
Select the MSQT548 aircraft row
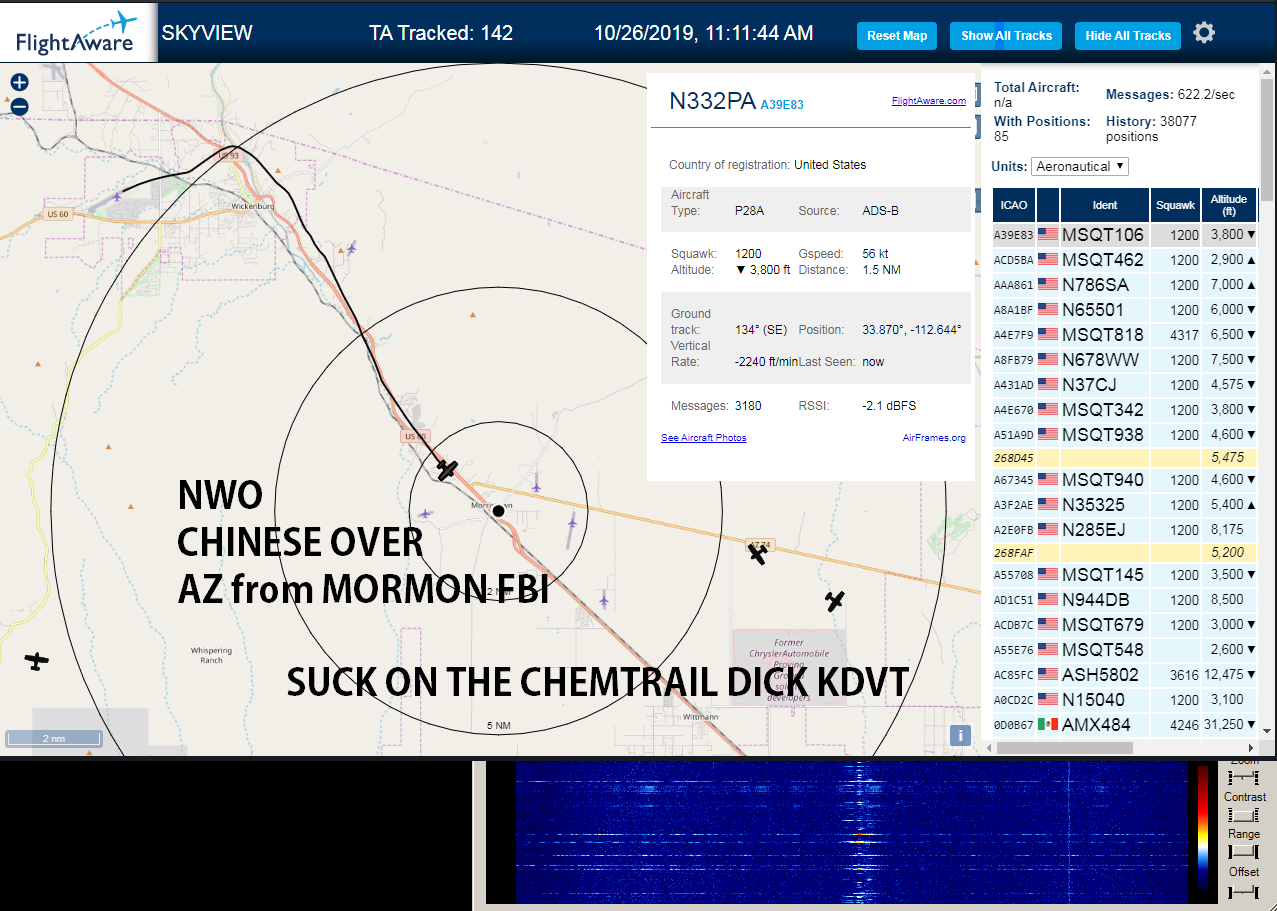(x=1125, y=650)
